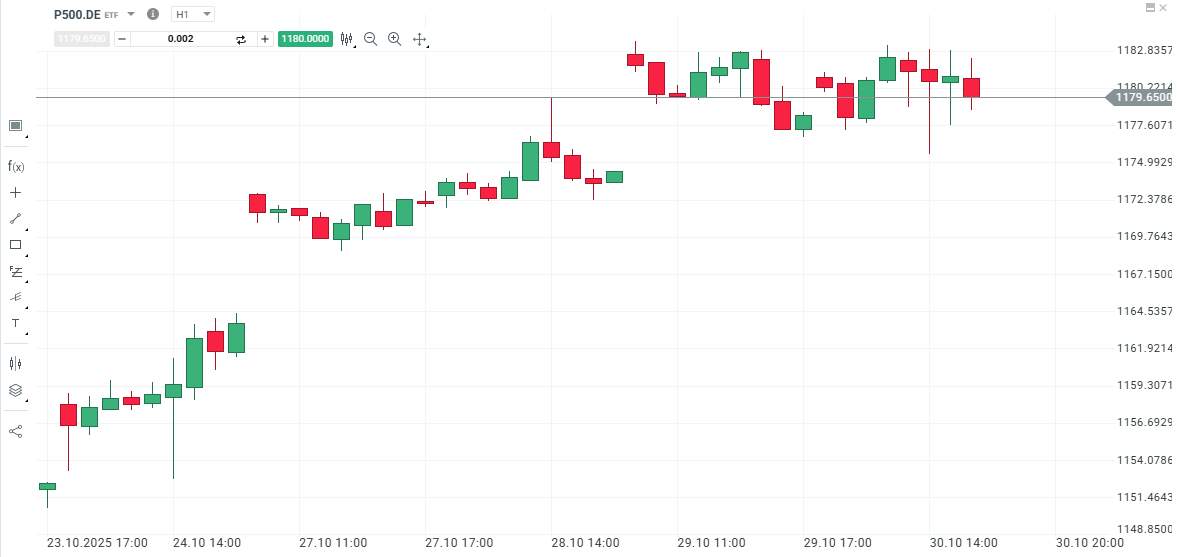Decrease volume with the minus stepper
This screenshot has width=1177, height=557.
[122, 39]
